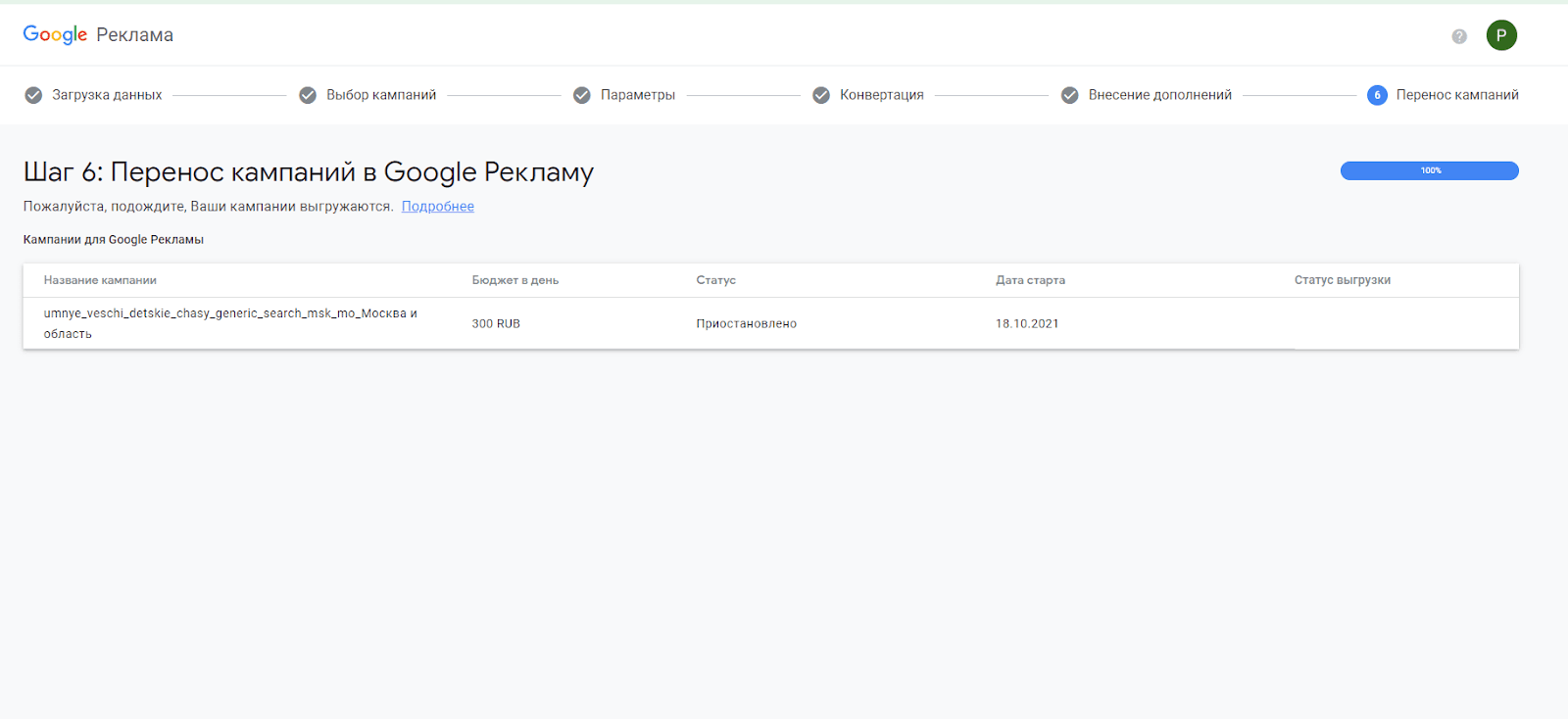Click the Название кампании column header

pos(100,280)
